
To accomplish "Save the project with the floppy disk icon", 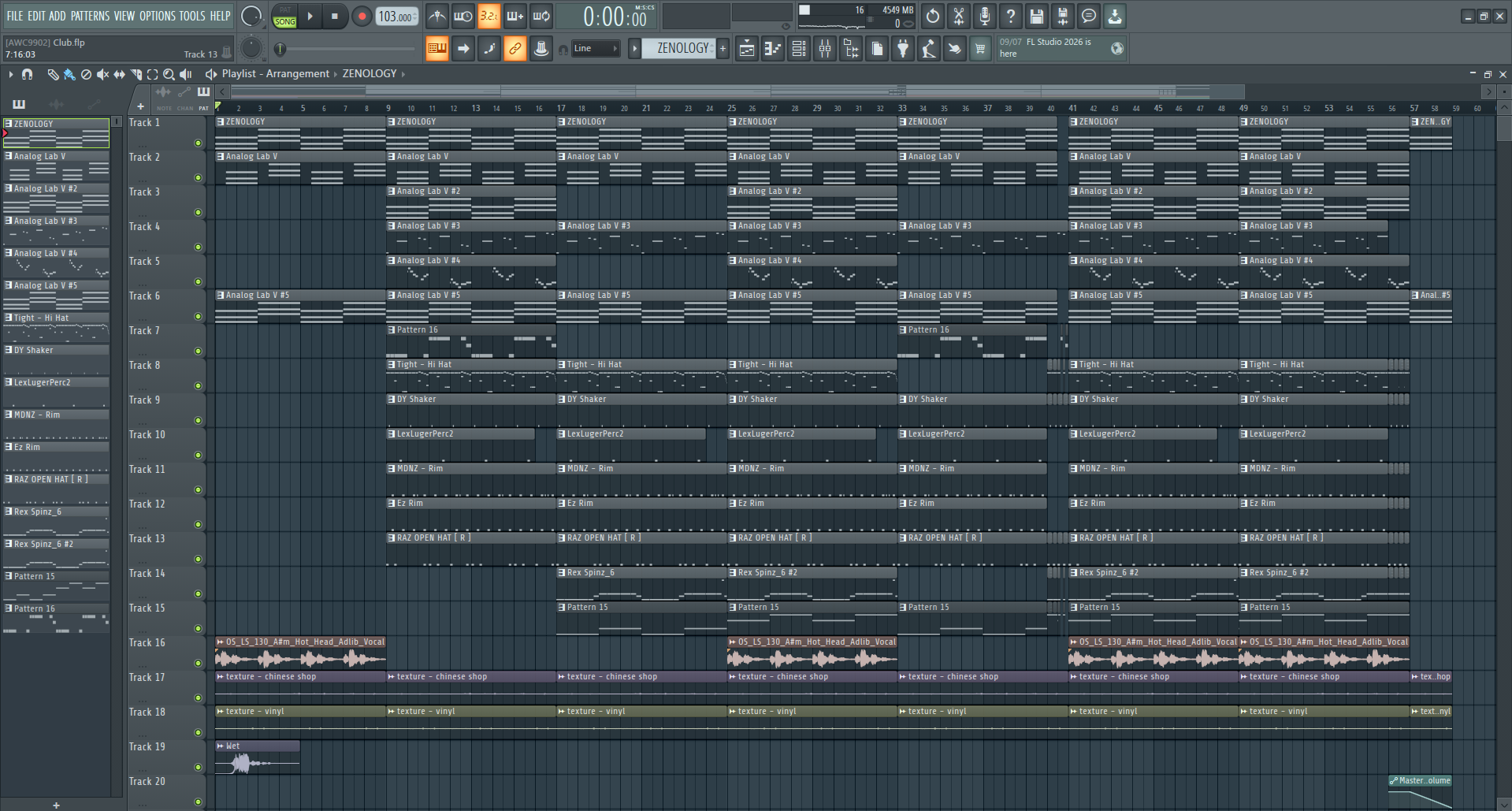I will pyautogui.click(x=1036, y=16).
